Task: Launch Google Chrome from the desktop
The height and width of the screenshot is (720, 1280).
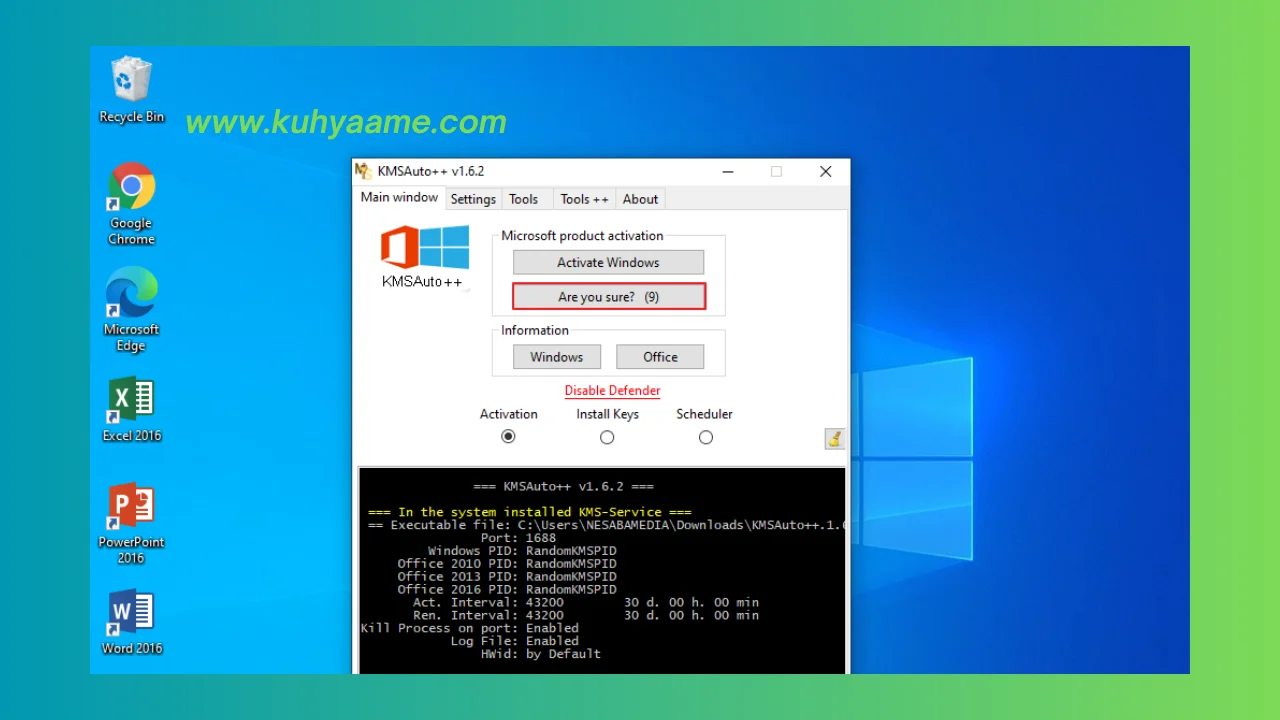Action: [131, 203]
